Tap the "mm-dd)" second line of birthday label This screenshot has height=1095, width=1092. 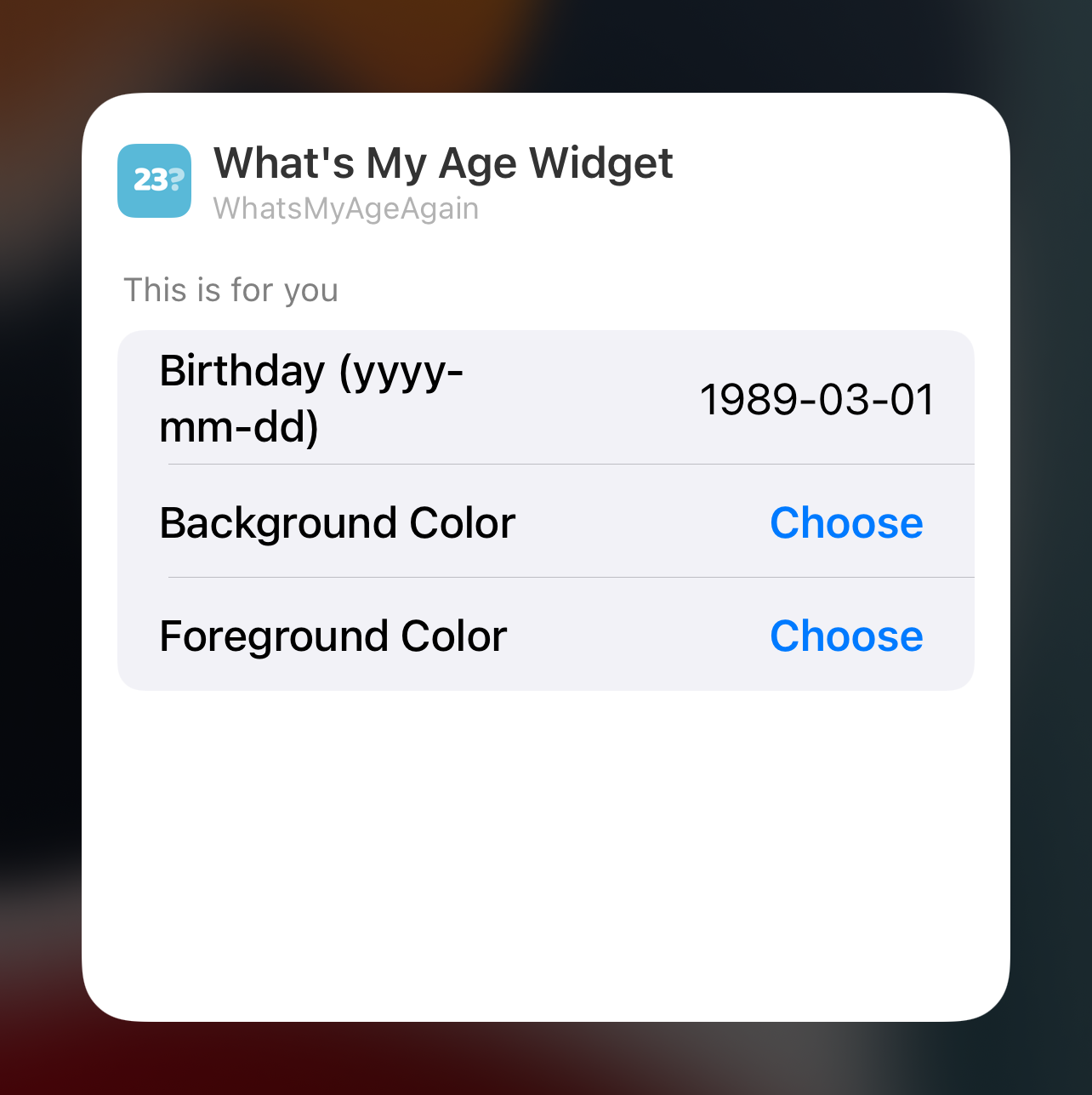pyautogui.click(x=239, y=426)
